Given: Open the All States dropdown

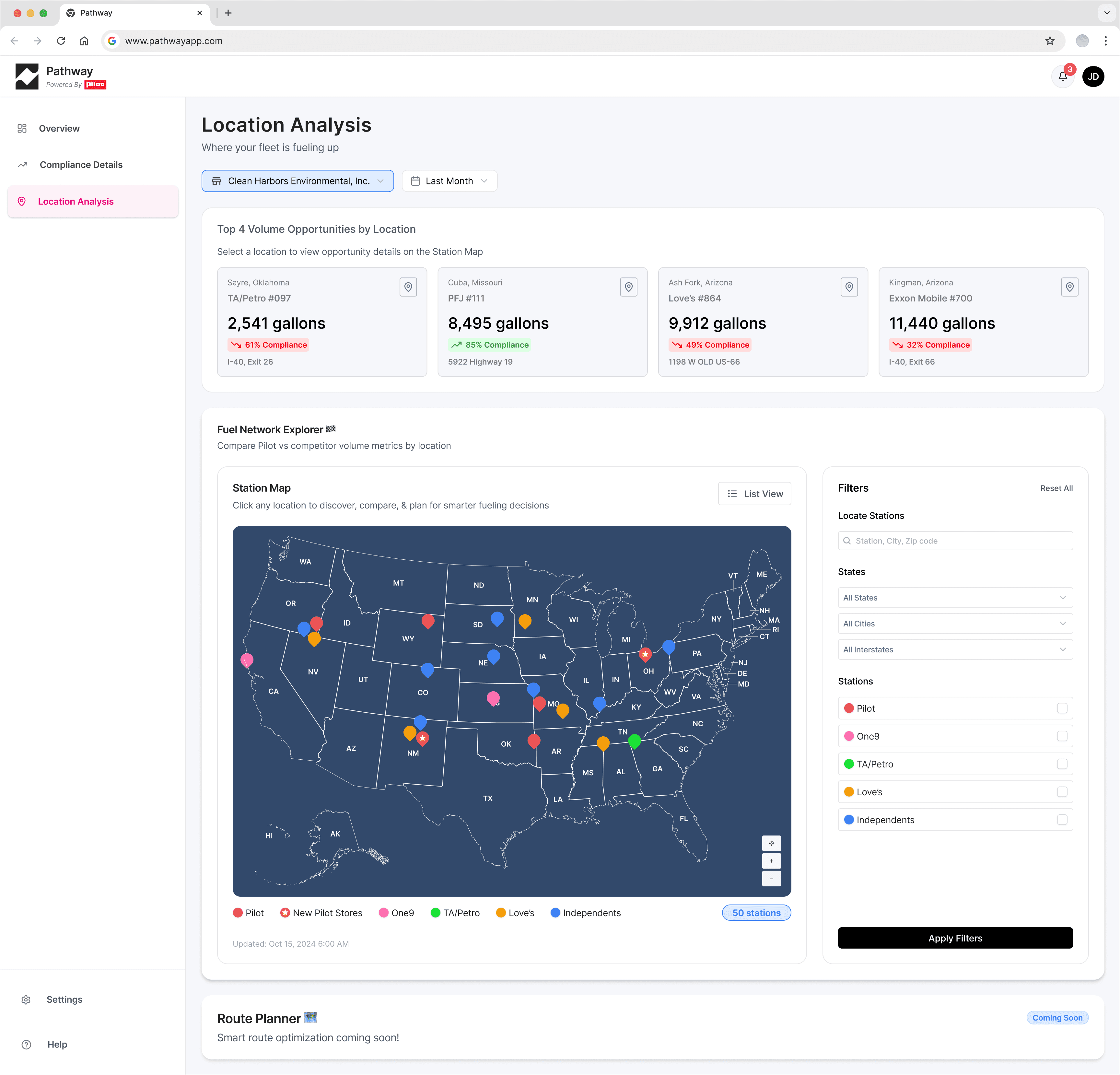Looking at the screenshot, I should tap(955, 598).
